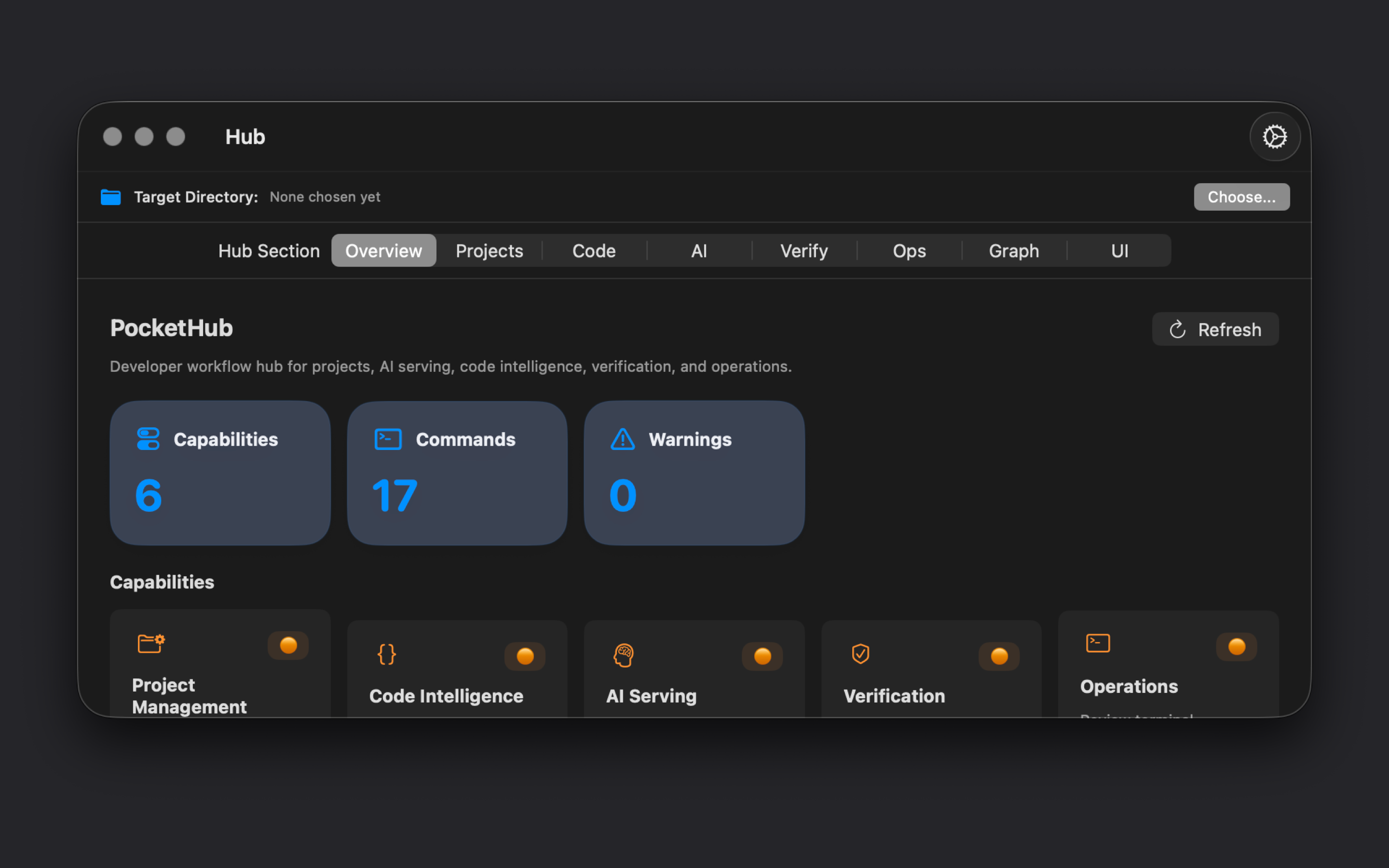1389x868 pixels.
Task: Click the Capabilities toggle-stack icon
Action: pyautogui.click(x=148, y=439)
